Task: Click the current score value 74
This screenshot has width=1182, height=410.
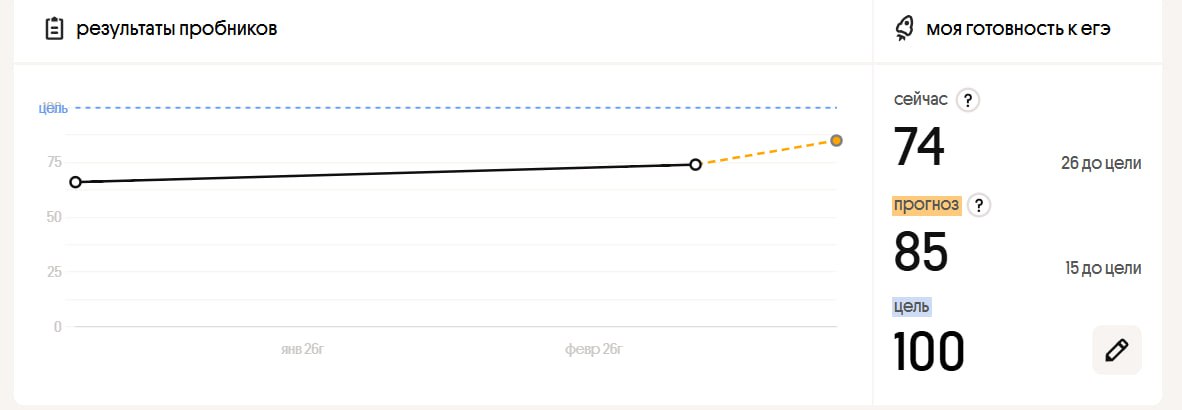Action: click(919, 148)
